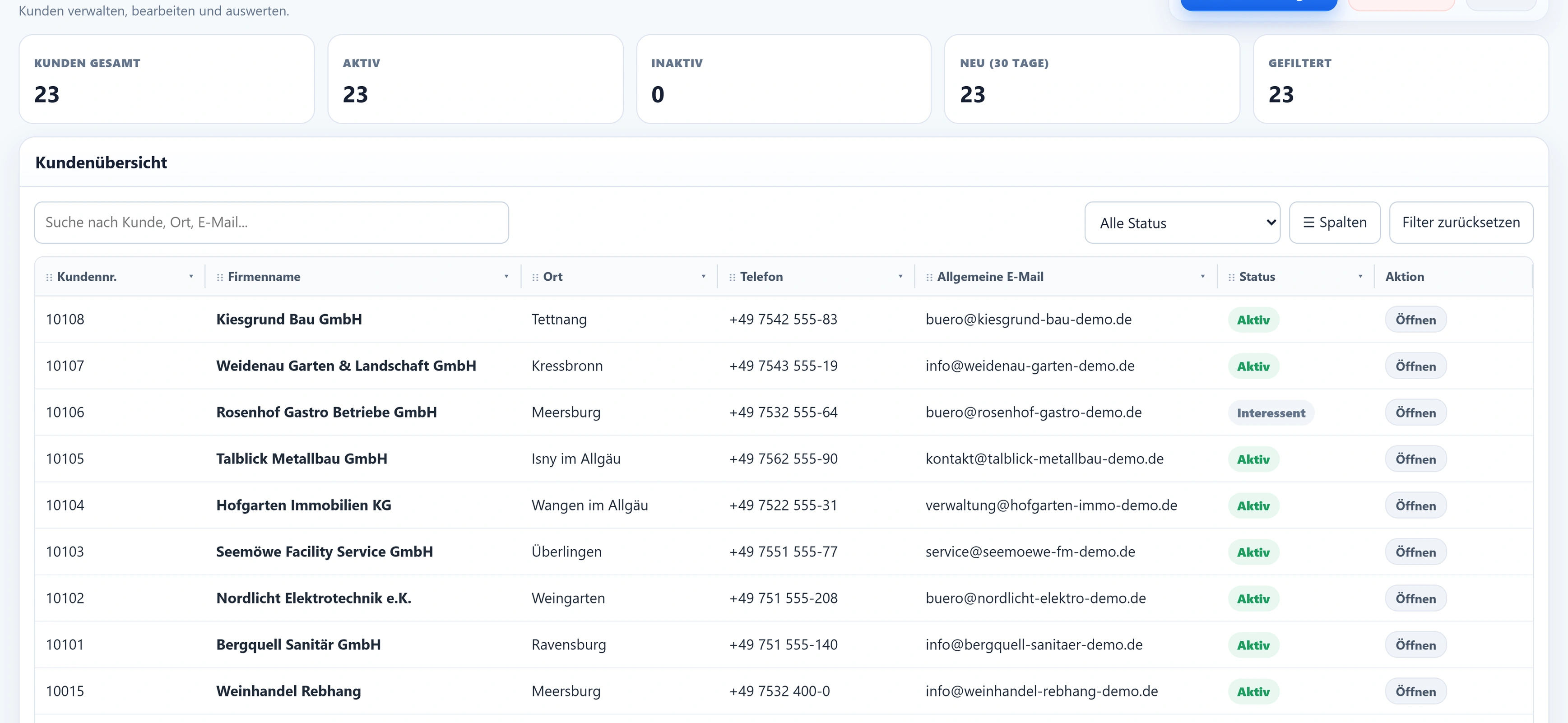Open Nordlicht Elektrotechnik e.K. via Öffnen

(1416, 598)
